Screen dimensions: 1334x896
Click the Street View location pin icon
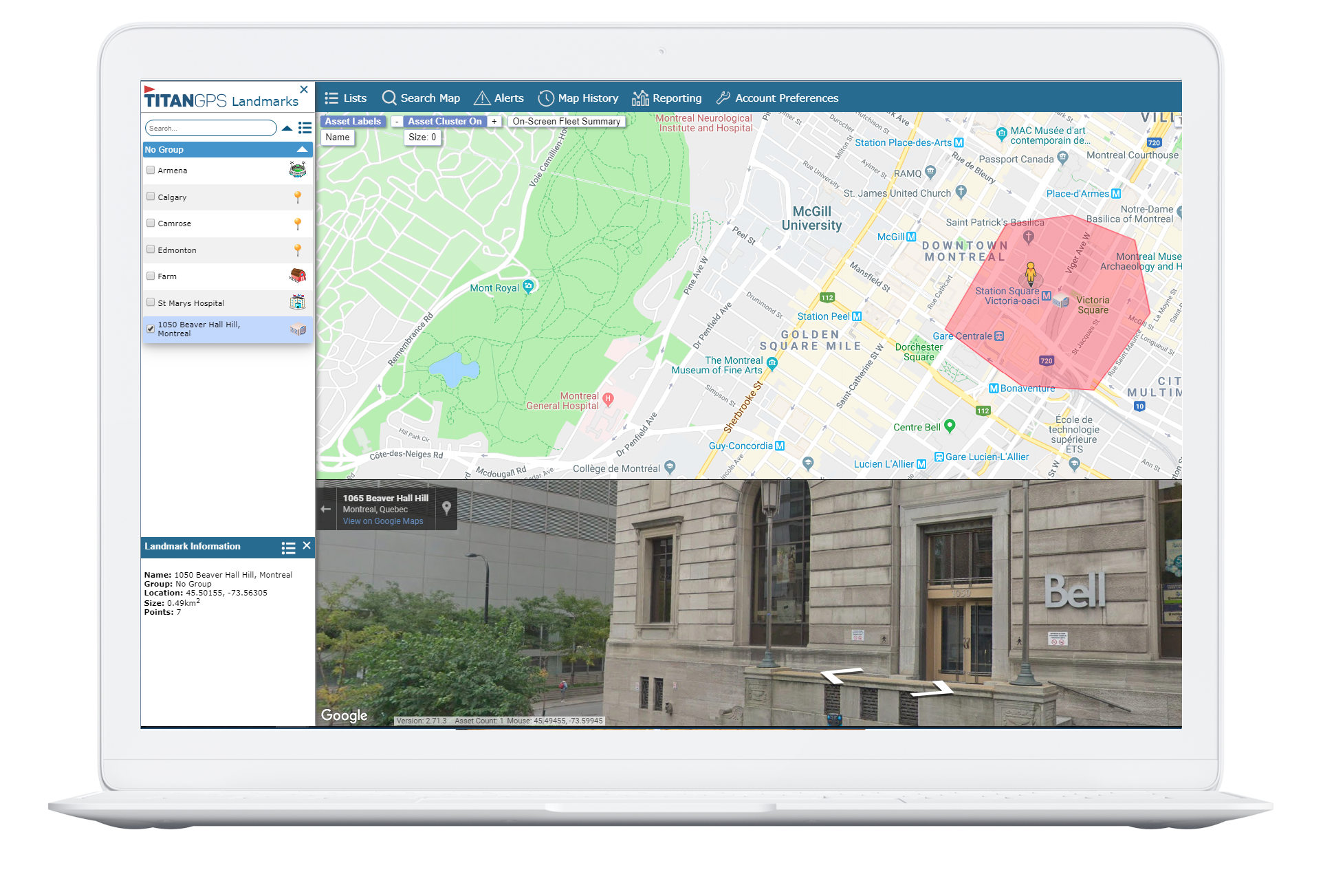tap(446, 507)
